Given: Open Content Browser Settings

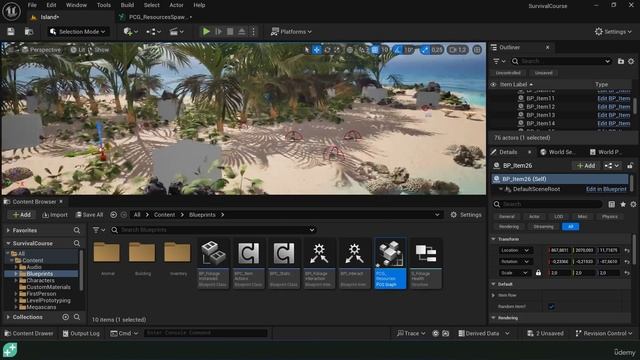Looking at the screenshot, I should (x=466, y=215).
